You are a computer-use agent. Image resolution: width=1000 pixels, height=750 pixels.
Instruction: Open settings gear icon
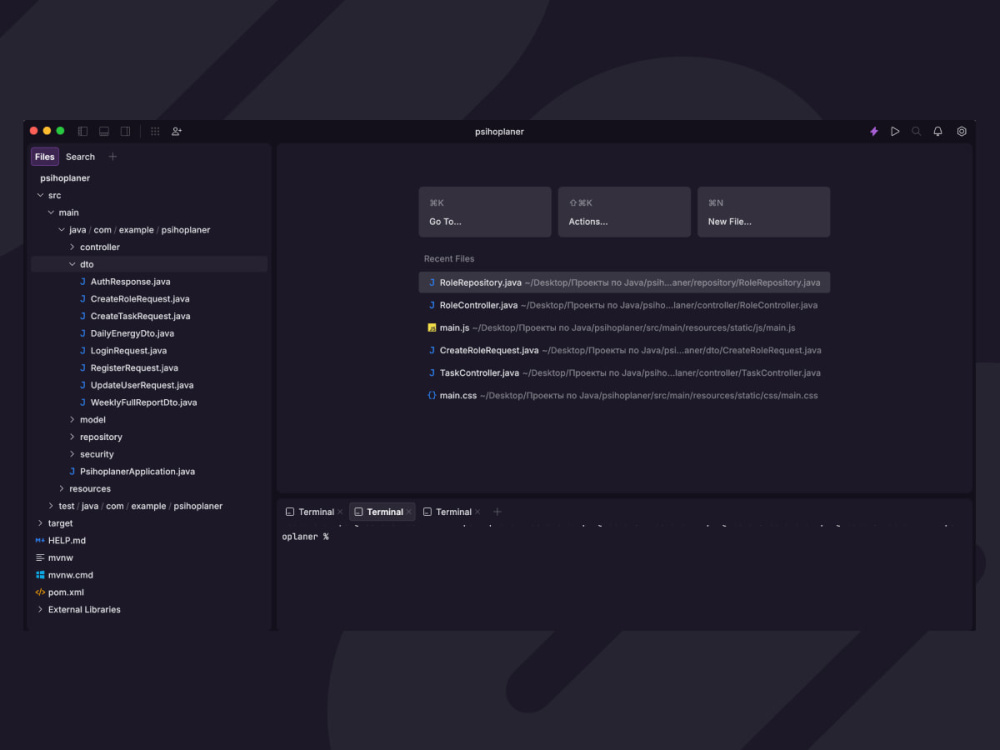click(x=961, y=131)
